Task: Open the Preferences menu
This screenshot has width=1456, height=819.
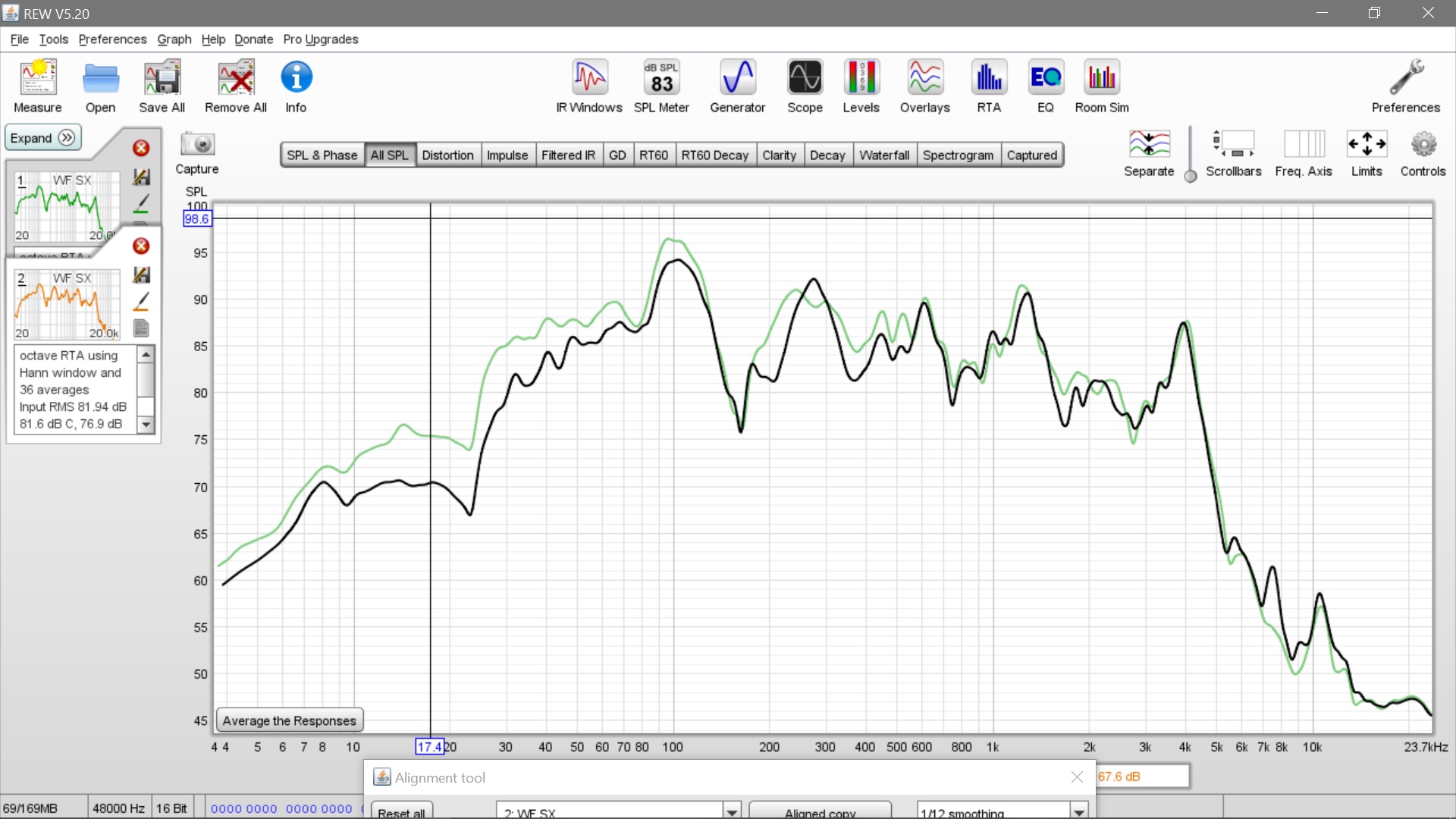Action: tap(112, 39)
